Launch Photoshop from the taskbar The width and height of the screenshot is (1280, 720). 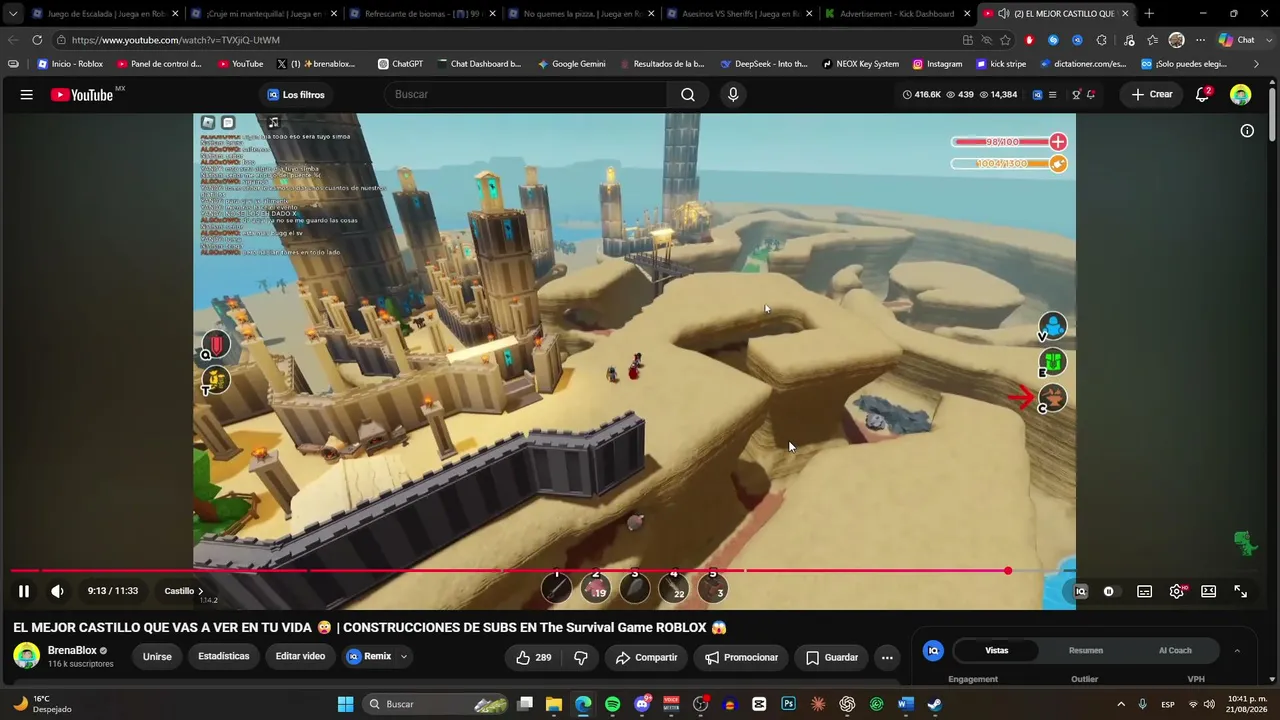[x=789, y=704]
